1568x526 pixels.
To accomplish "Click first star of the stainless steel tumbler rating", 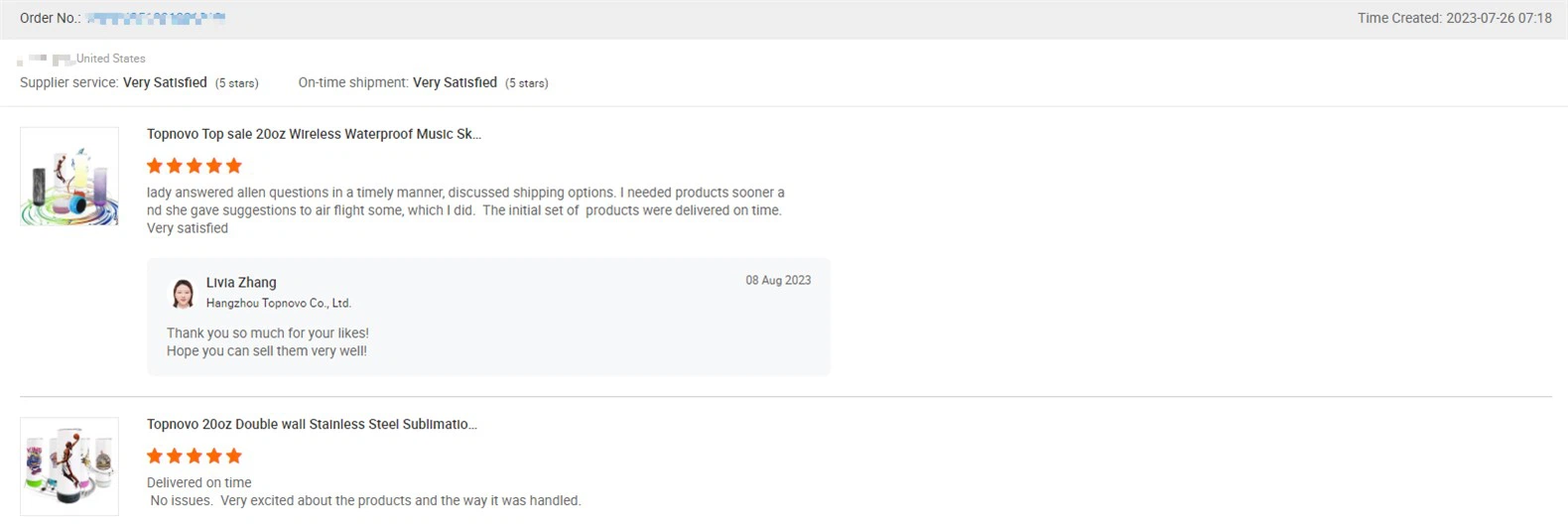I will click(155, 456).
